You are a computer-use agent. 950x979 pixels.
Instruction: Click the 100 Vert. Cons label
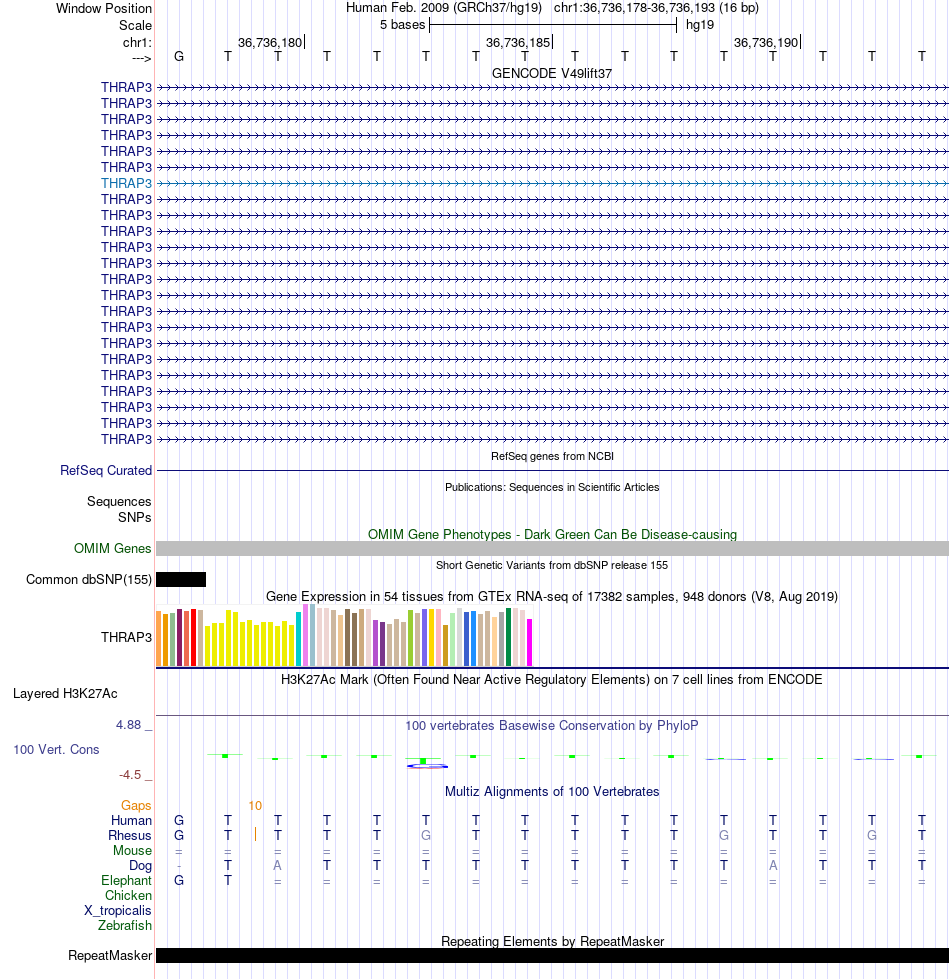[x=56, y=749]
